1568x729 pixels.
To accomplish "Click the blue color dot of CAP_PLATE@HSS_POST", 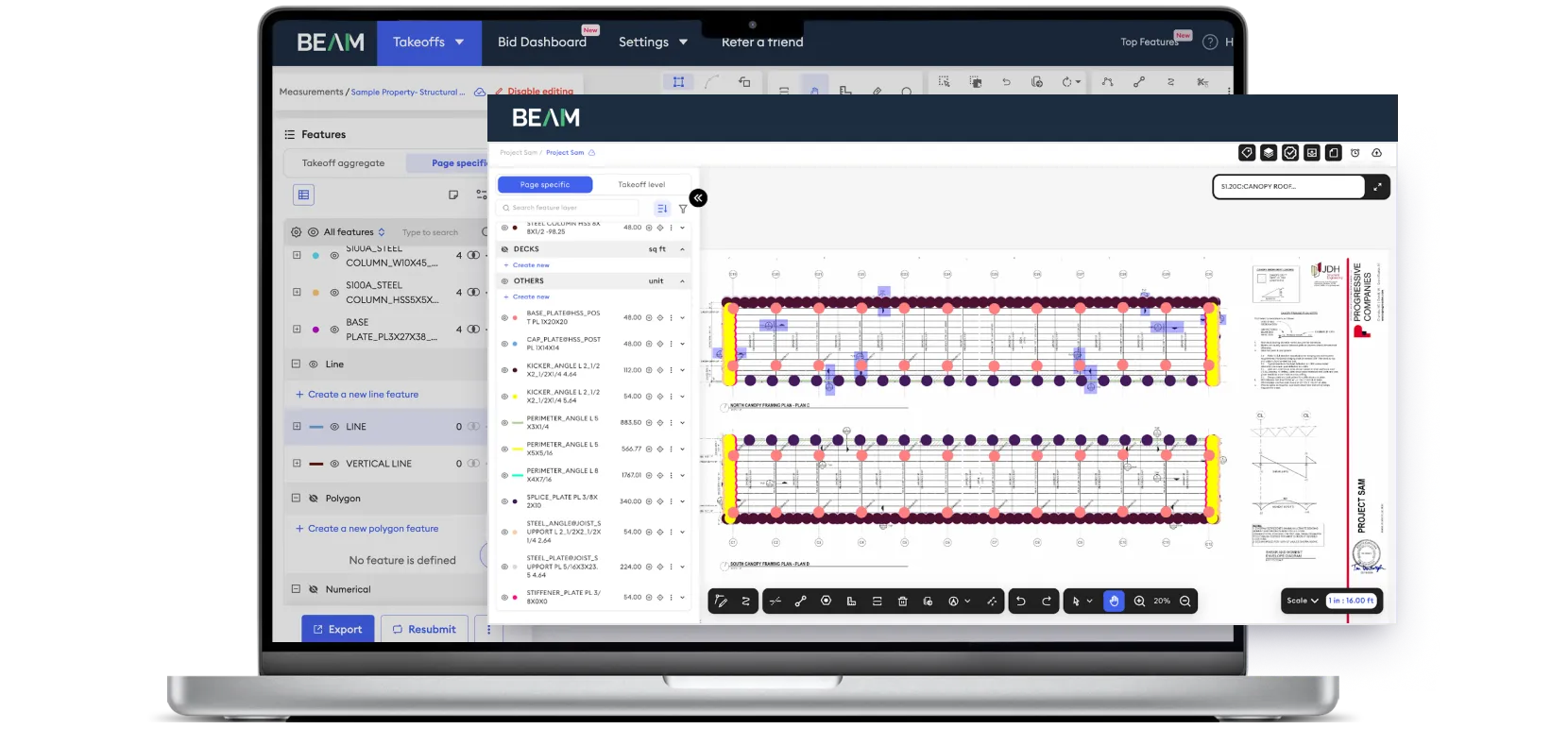I will (x=515, y=345).
